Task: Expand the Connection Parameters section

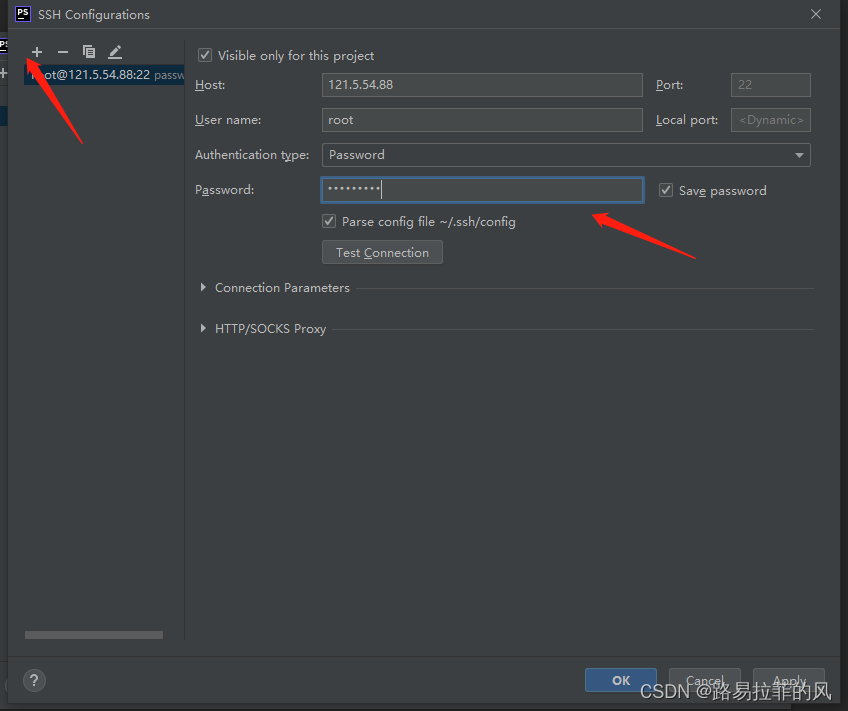Action: pyautogui.click(x=203, y=287)
